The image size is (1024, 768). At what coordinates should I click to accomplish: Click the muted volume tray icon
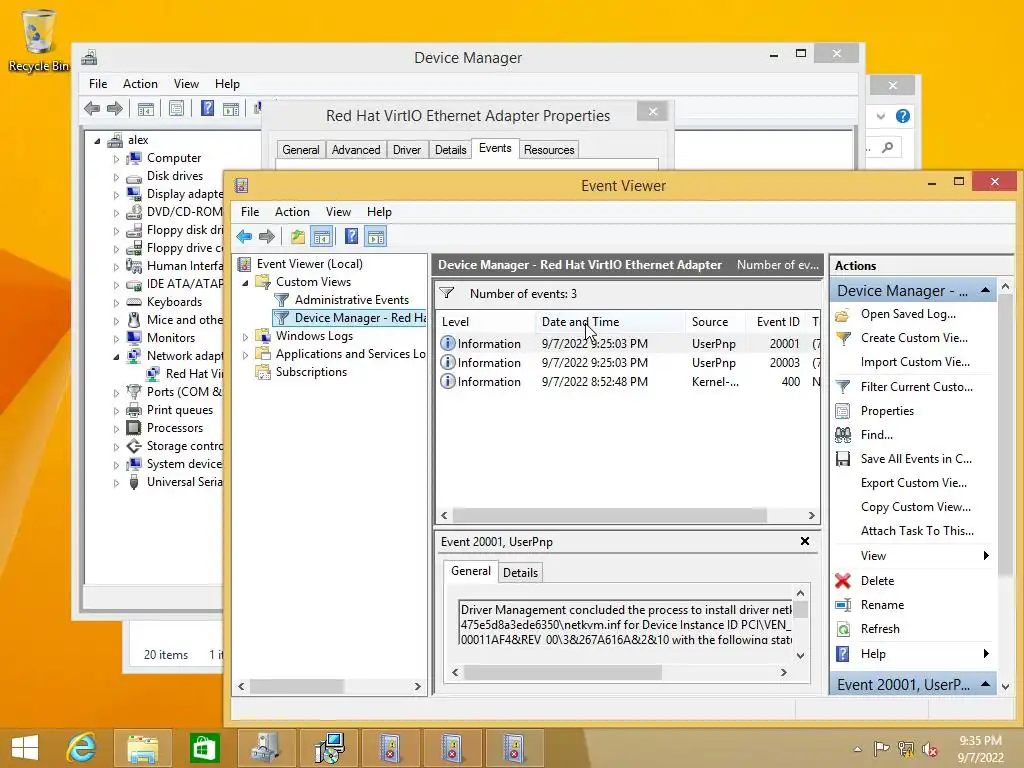930,749
